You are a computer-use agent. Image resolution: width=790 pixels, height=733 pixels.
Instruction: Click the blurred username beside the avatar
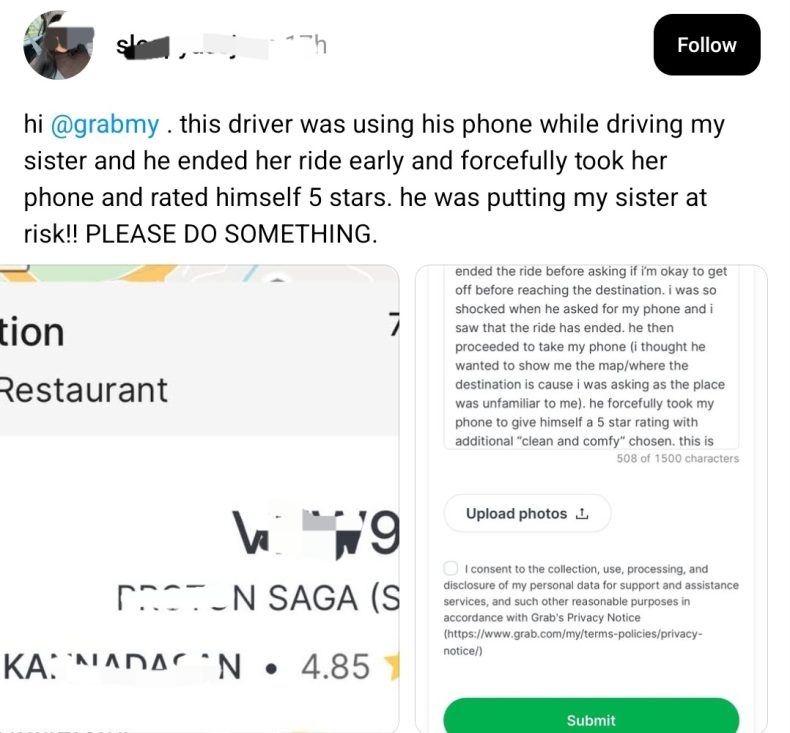[x=191, y=46]
